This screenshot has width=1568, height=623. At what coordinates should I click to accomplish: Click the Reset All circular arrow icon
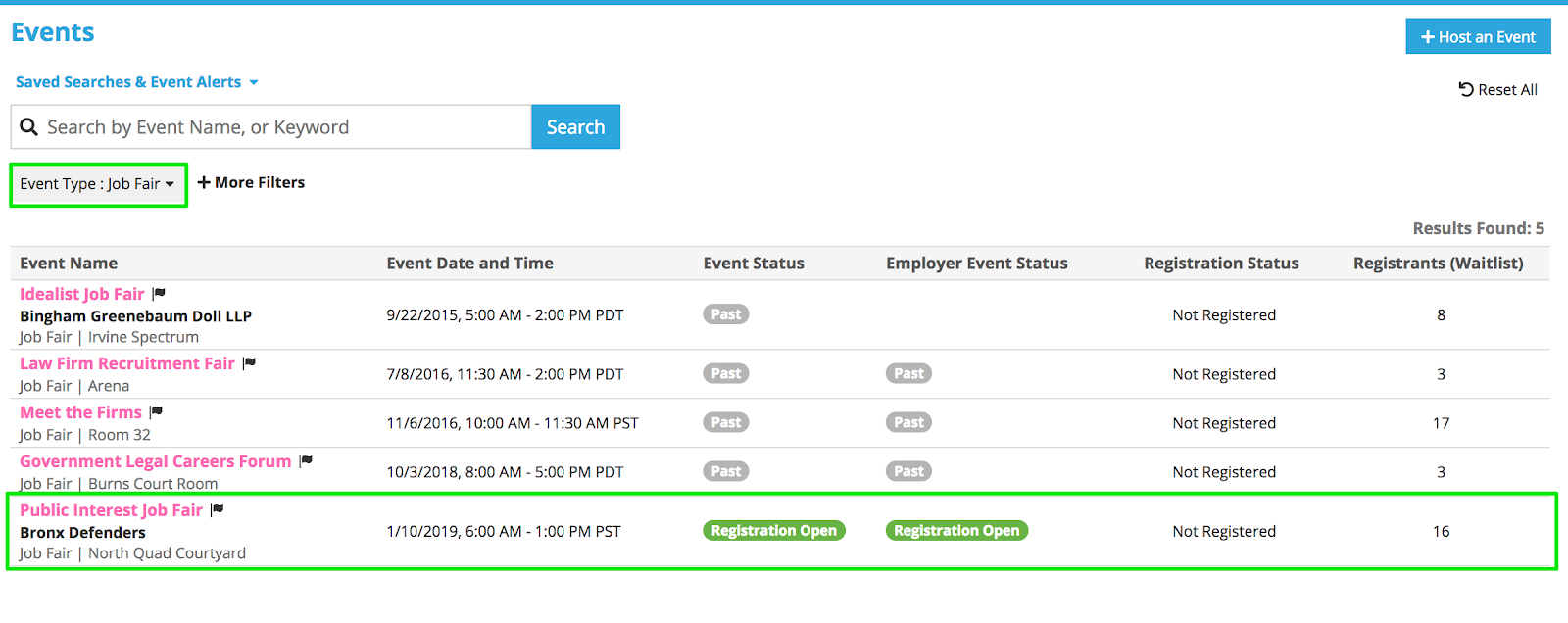[x=1466, y=90]
